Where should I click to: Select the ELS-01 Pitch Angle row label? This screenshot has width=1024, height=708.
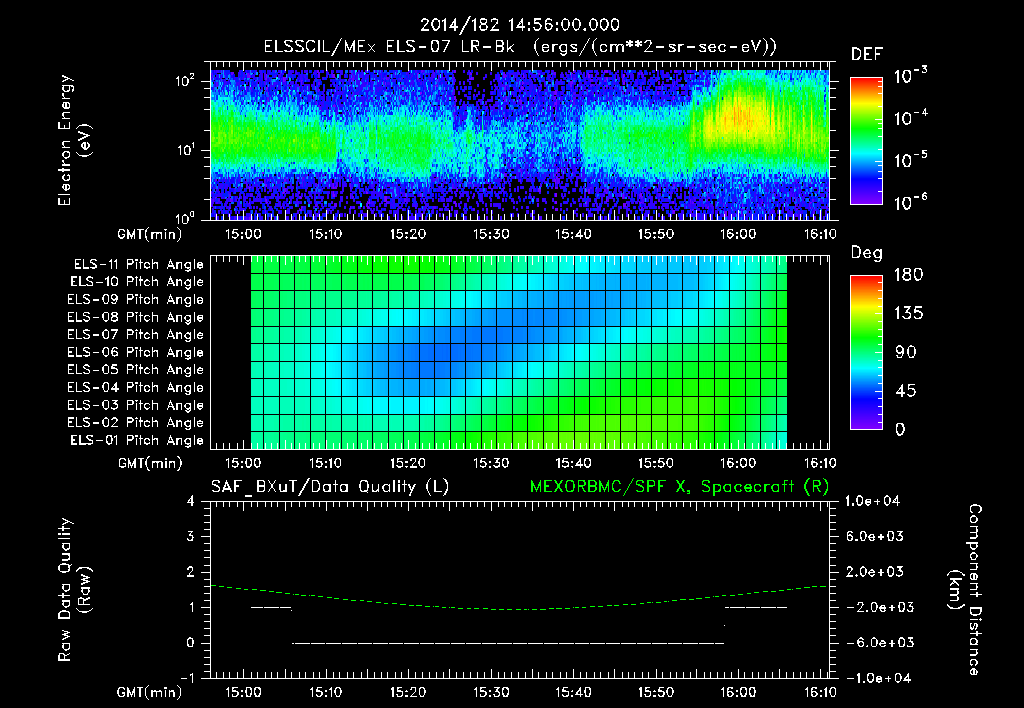click(136, 440)
